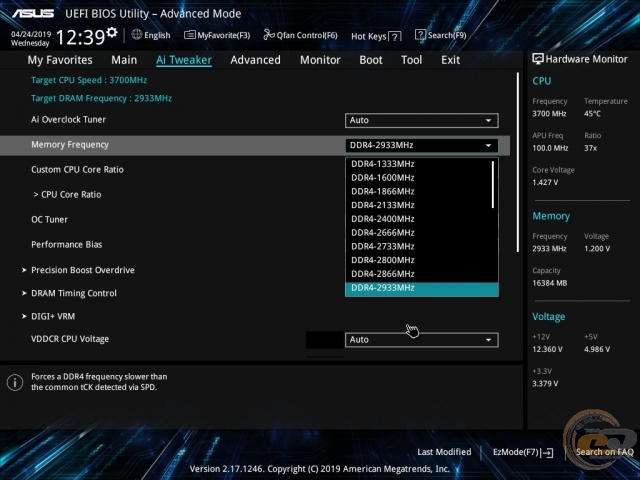Open Search(F9) tool
The height and width of the screenshot is (480, 640).
[440, 35]
